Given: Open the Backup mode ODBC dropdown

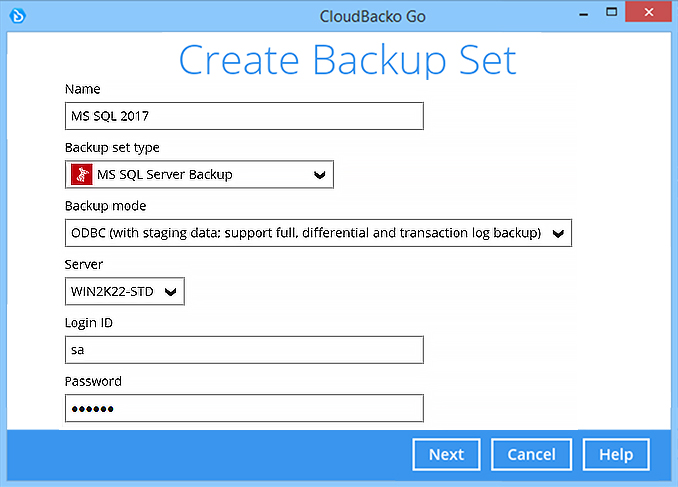Looking at the screenshot, I should click(x=318, y=233).
